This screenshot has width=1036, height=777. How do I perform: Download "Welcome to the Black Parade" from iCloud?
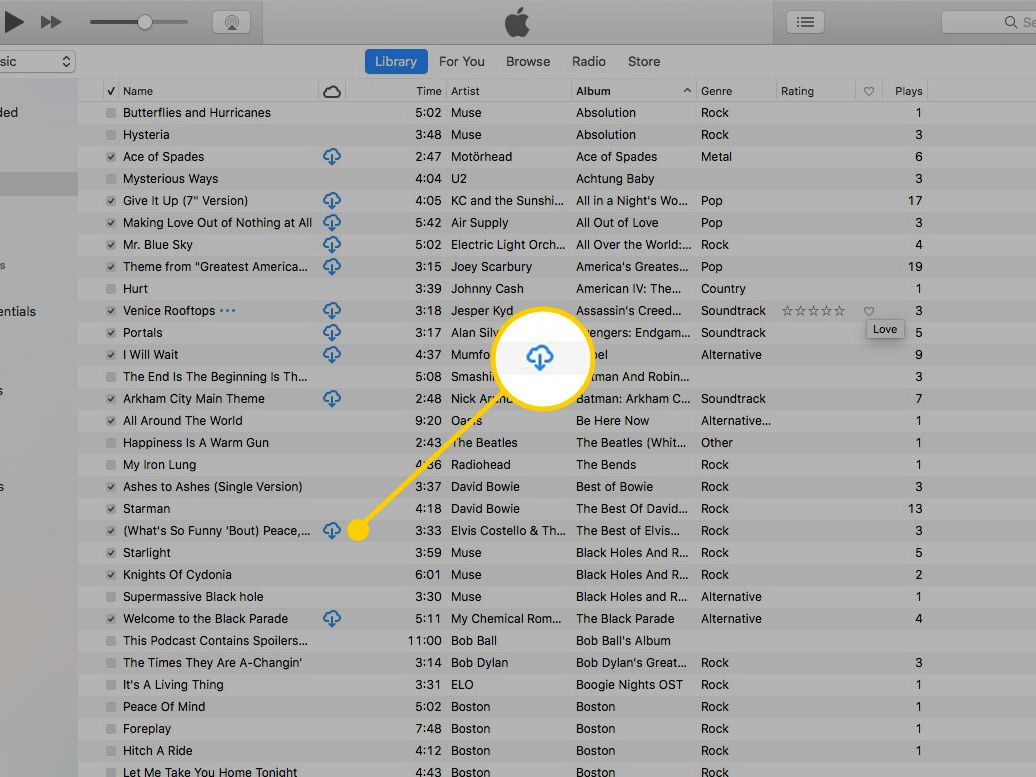332,618
